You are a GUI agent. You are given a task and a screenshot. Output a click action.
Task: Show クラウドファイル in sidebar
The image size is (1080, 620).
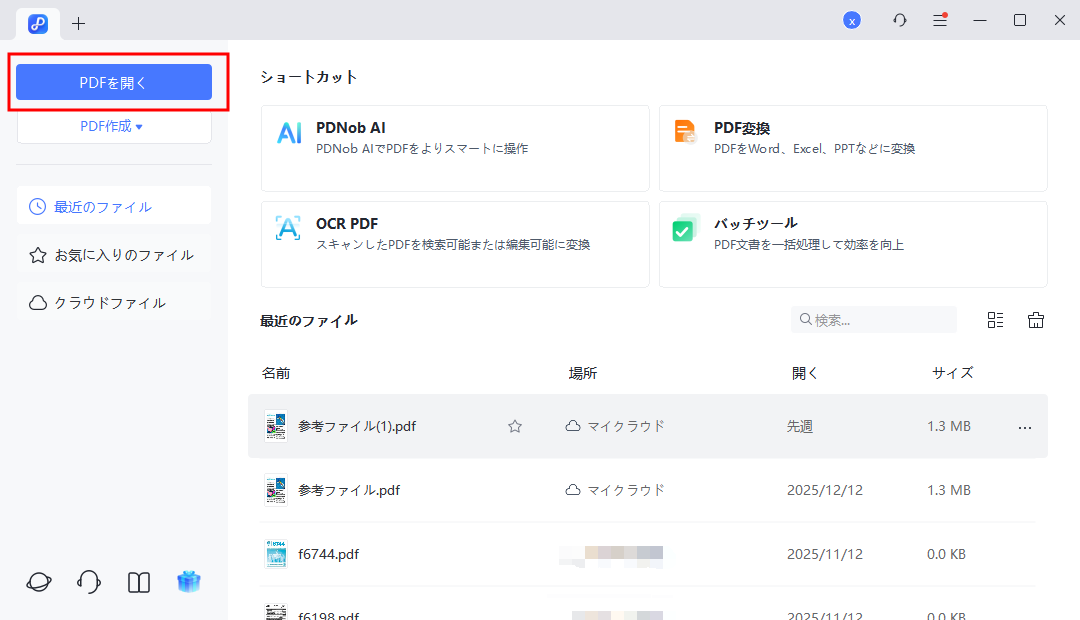pos(113,302)
